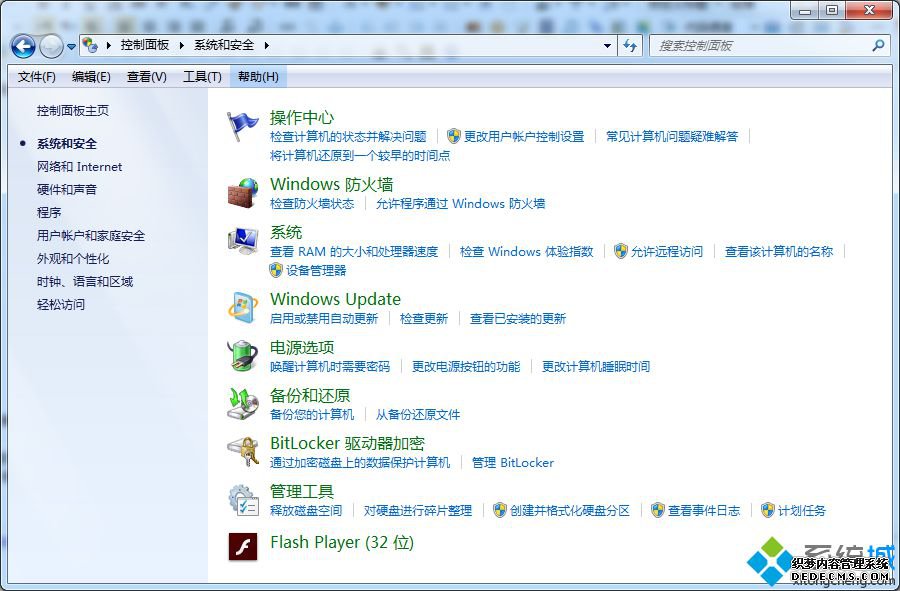Viewport: 900px width, 591px height.
Task: Click 启用或禁用自动更新 link
Action: click(x=324, y=318)
